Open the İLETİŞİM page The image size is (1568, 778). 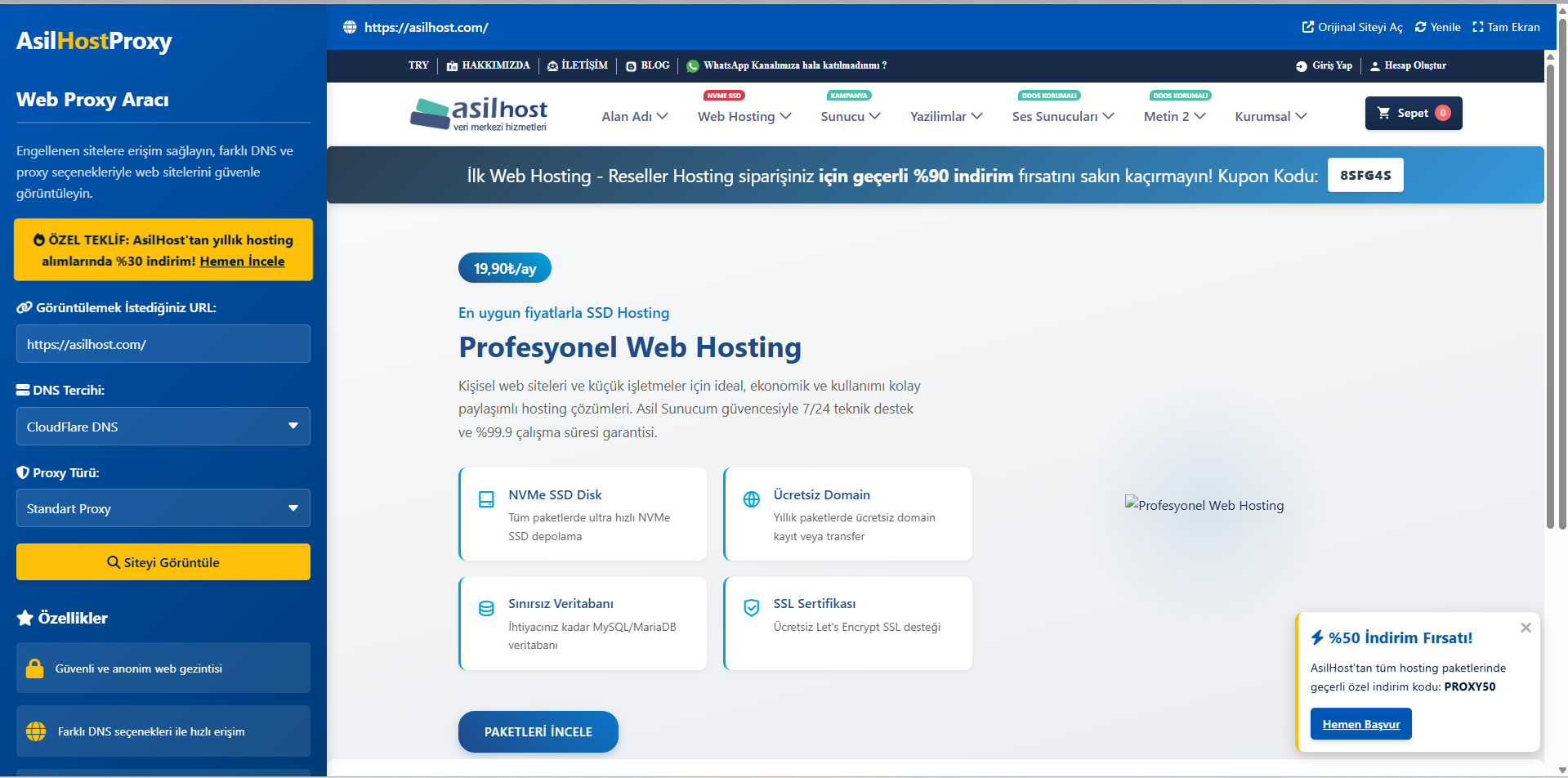coord(585,65)
